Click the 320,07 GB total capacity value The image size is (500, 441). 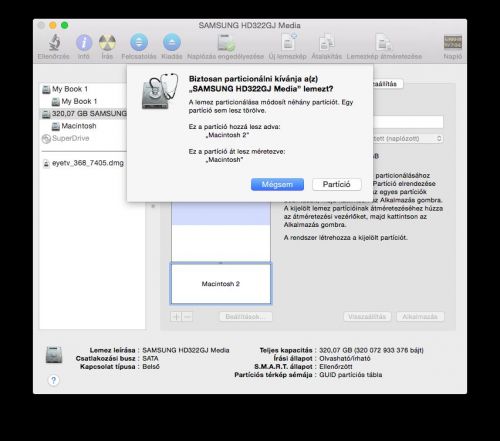(371, 350)
